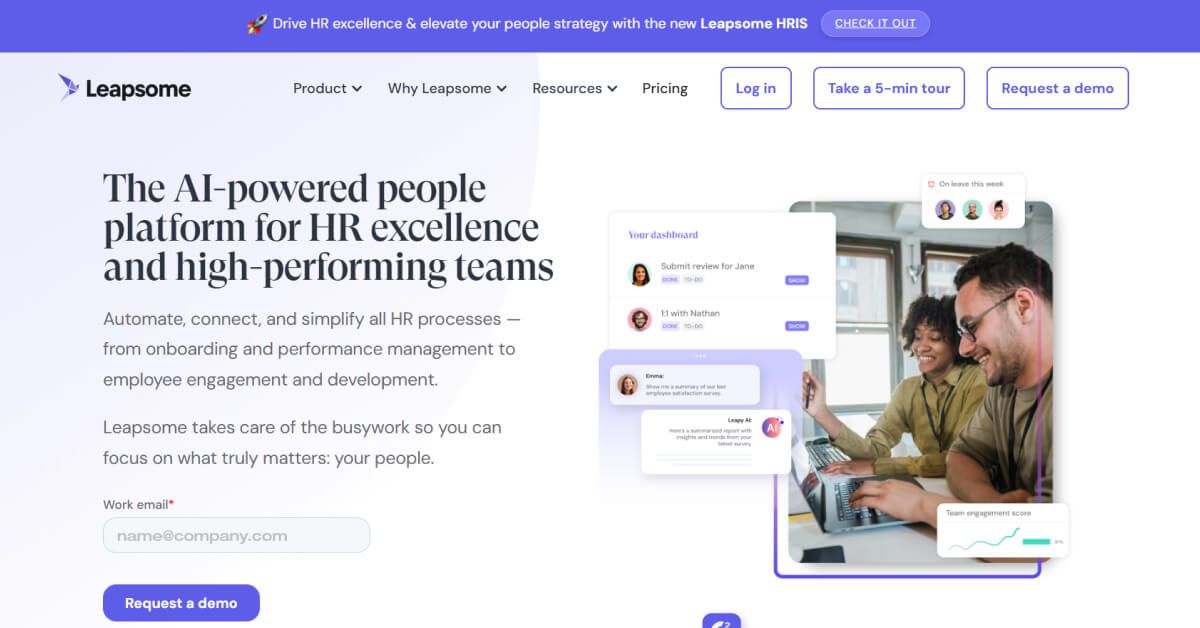Open the Leapy AI assistant icon

tap(772, 428)
